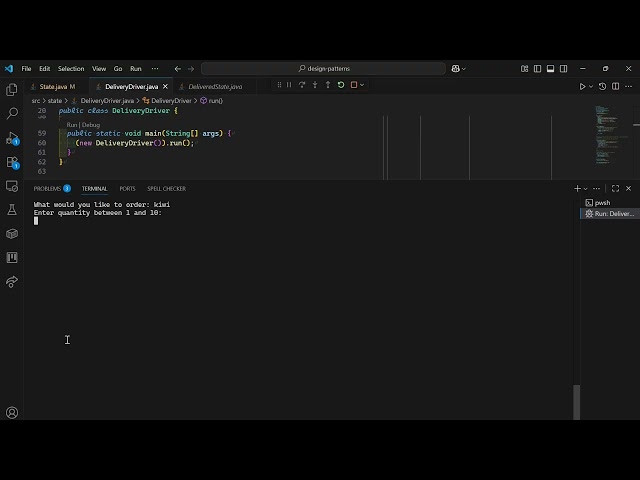The height and width of the screenshot is (480, 640).
Task: Select the pwsh terminal entry
Action: point(610,203)
